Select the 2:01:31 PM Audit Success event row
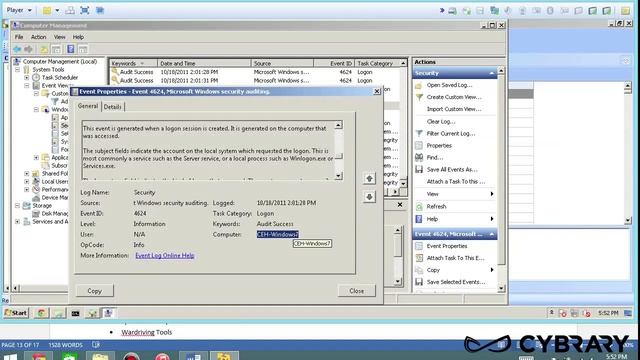640x360 pixels. pos(255,81)
